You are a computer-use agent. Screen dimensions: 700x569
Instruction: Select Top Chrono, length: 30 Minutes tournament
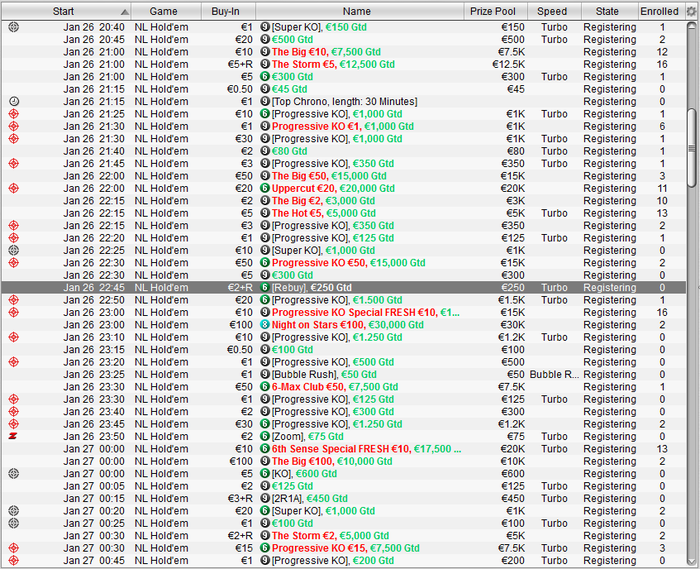point(344,101)
